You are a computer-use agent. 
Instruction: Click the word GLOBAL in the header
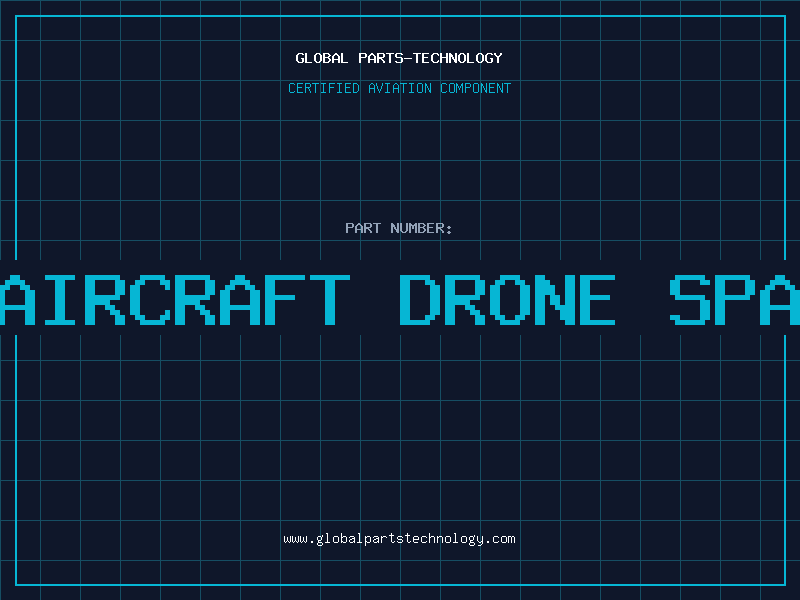tap(321, 58)
